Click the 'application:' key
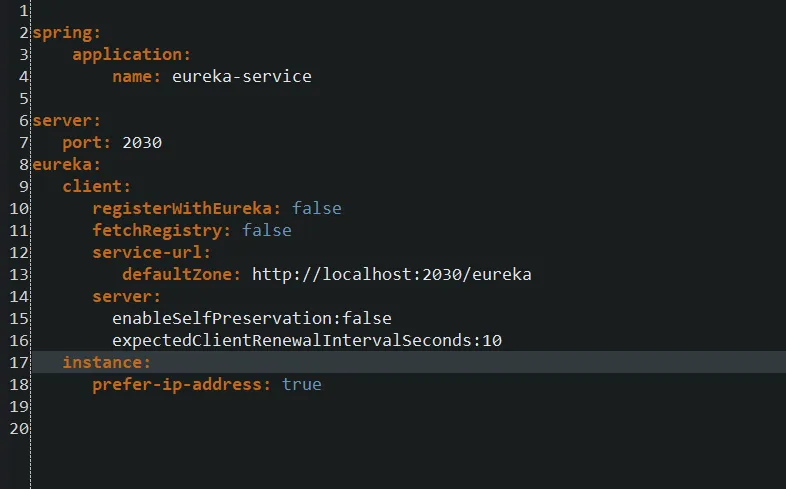 [x=131, y=54]
